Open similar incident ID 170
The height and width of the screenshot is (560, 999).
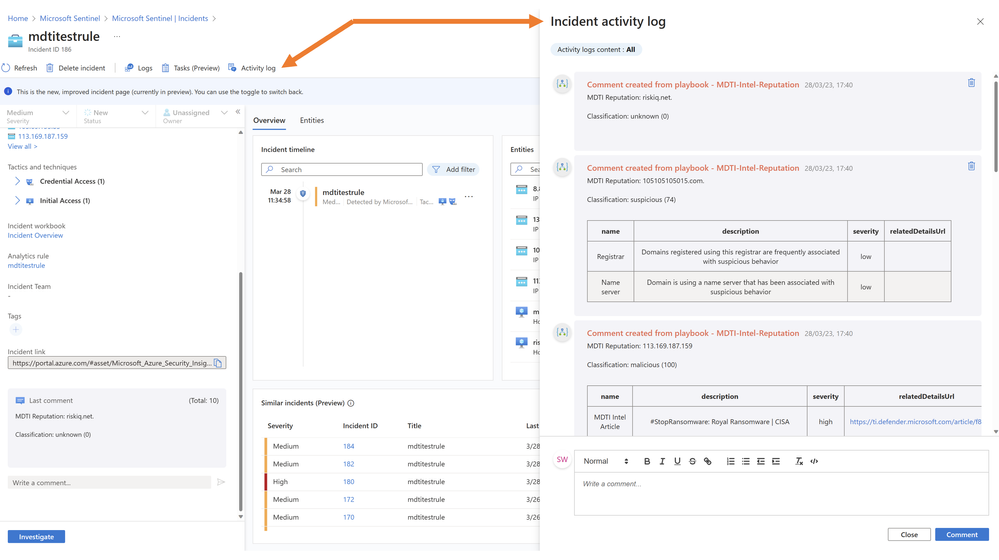(x=349, y=518)
